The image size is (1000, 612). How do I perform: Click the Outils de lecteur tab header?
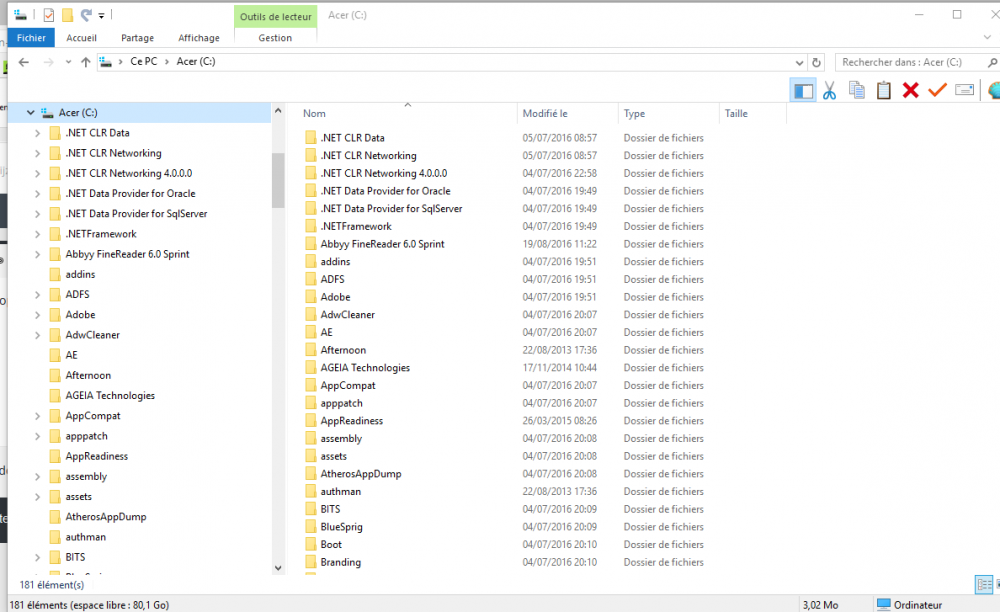point(276,17)
